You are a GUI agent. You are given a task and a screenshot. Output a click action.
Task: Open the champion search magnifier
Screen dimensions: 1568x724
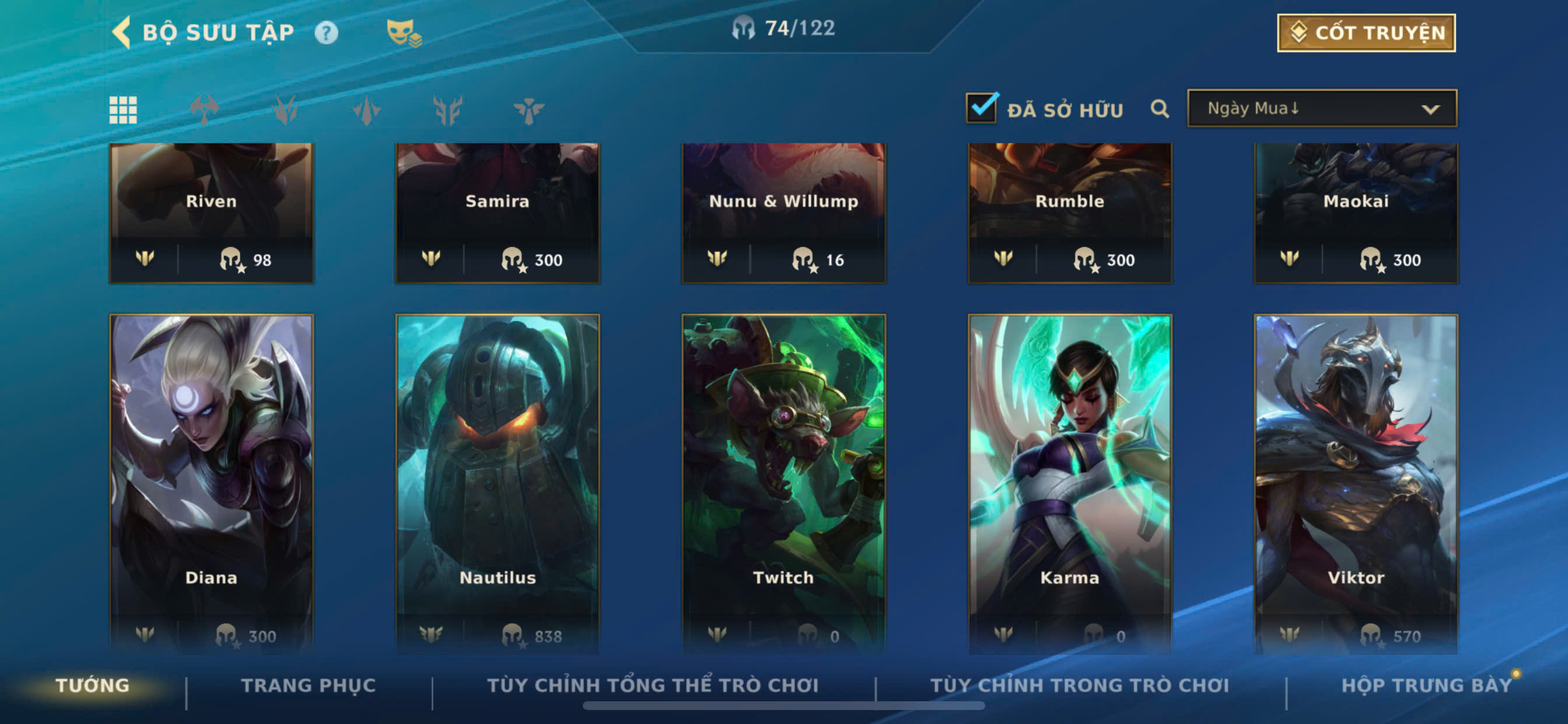coord(1160,109)
